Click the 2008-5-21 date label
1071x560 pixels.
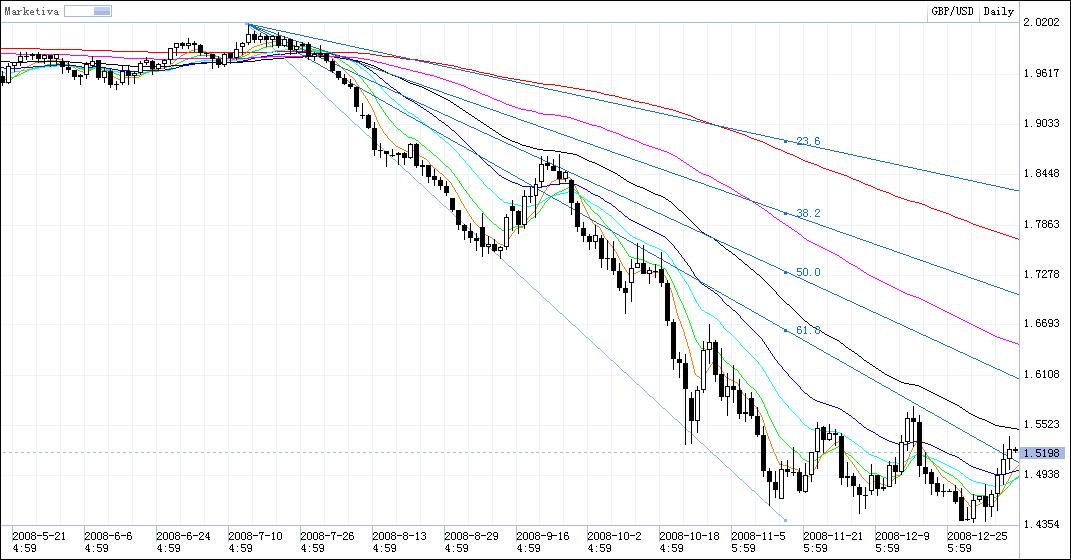pyautogui.click(x=39, y=536)
